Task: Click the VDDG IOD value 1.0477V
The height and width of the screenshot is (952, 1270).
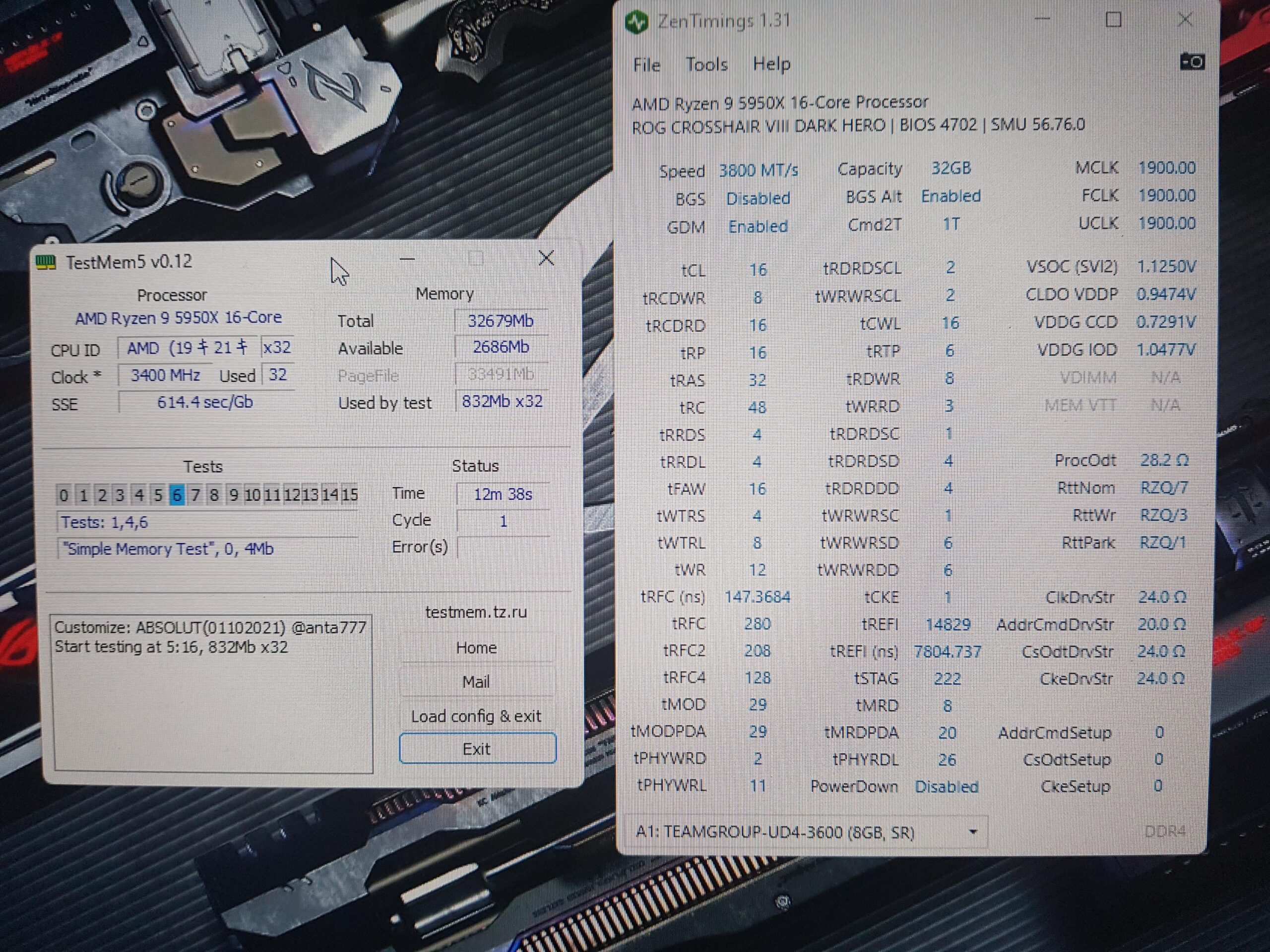Action: (1165, 350)
